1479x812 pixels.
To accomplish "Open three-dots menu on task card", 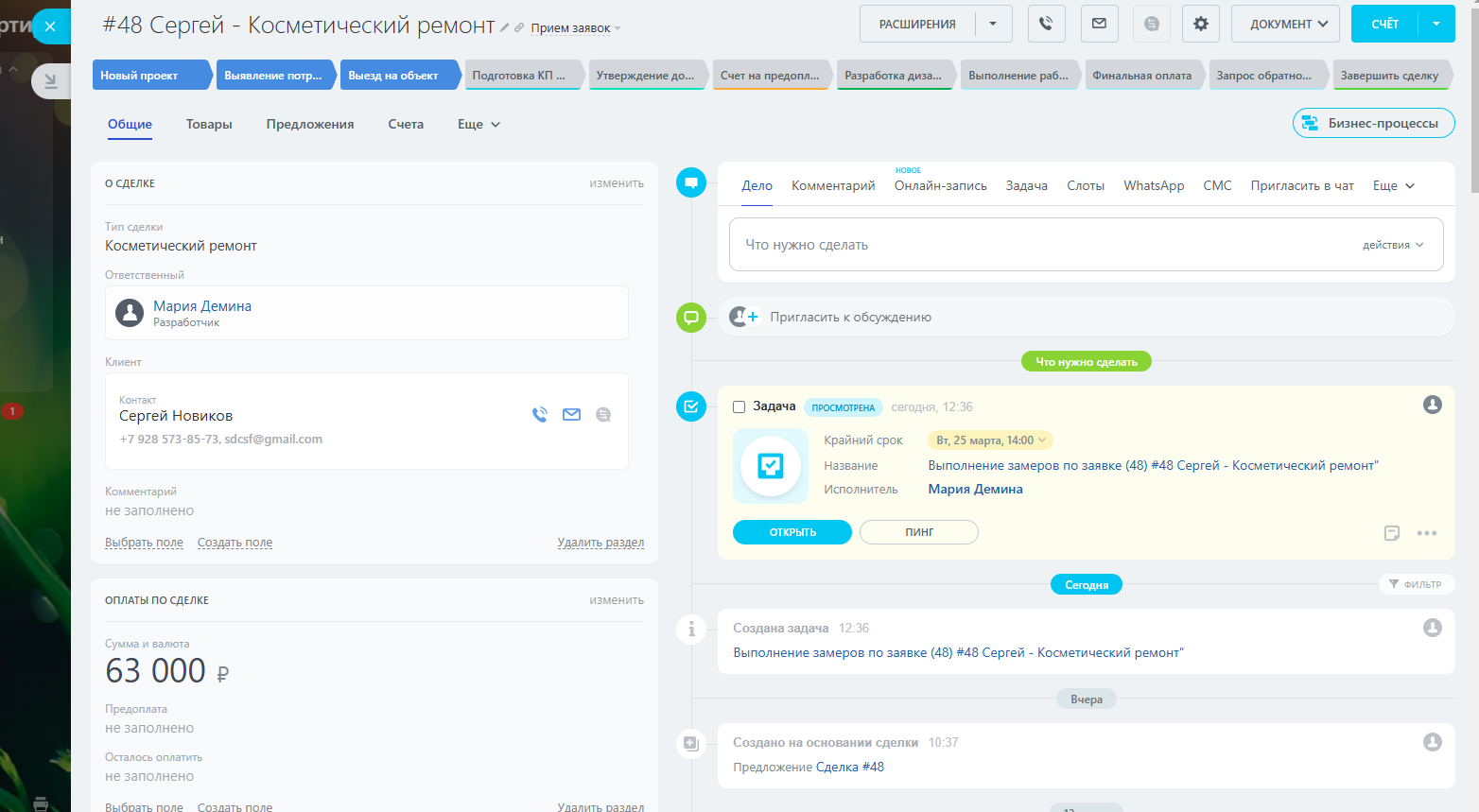I will point(1427,533).
